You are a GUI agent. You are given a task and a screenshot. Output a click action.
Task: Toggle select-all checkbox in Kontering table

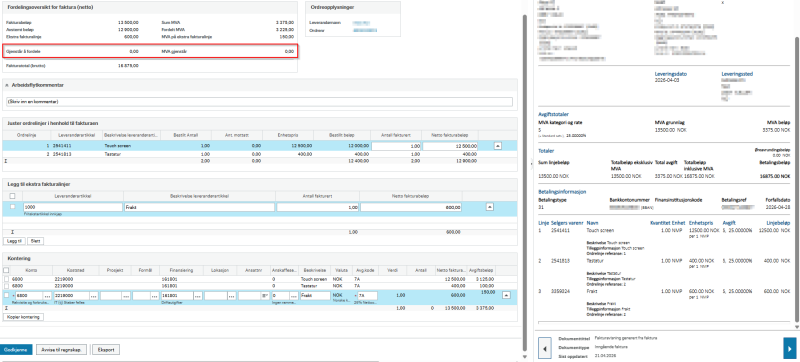pyautogui.click(x=6, y=270)
